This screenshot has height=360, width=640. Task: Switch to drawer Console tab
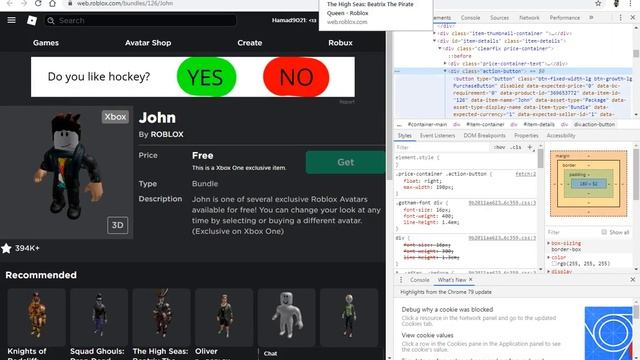point(420,280)
